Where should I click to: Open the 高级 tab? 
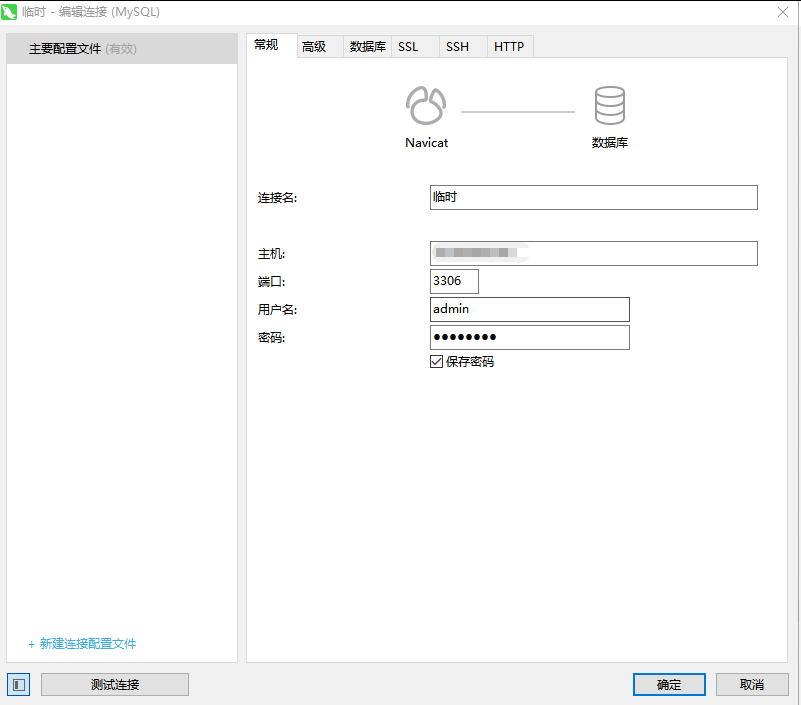coord(320,46)
